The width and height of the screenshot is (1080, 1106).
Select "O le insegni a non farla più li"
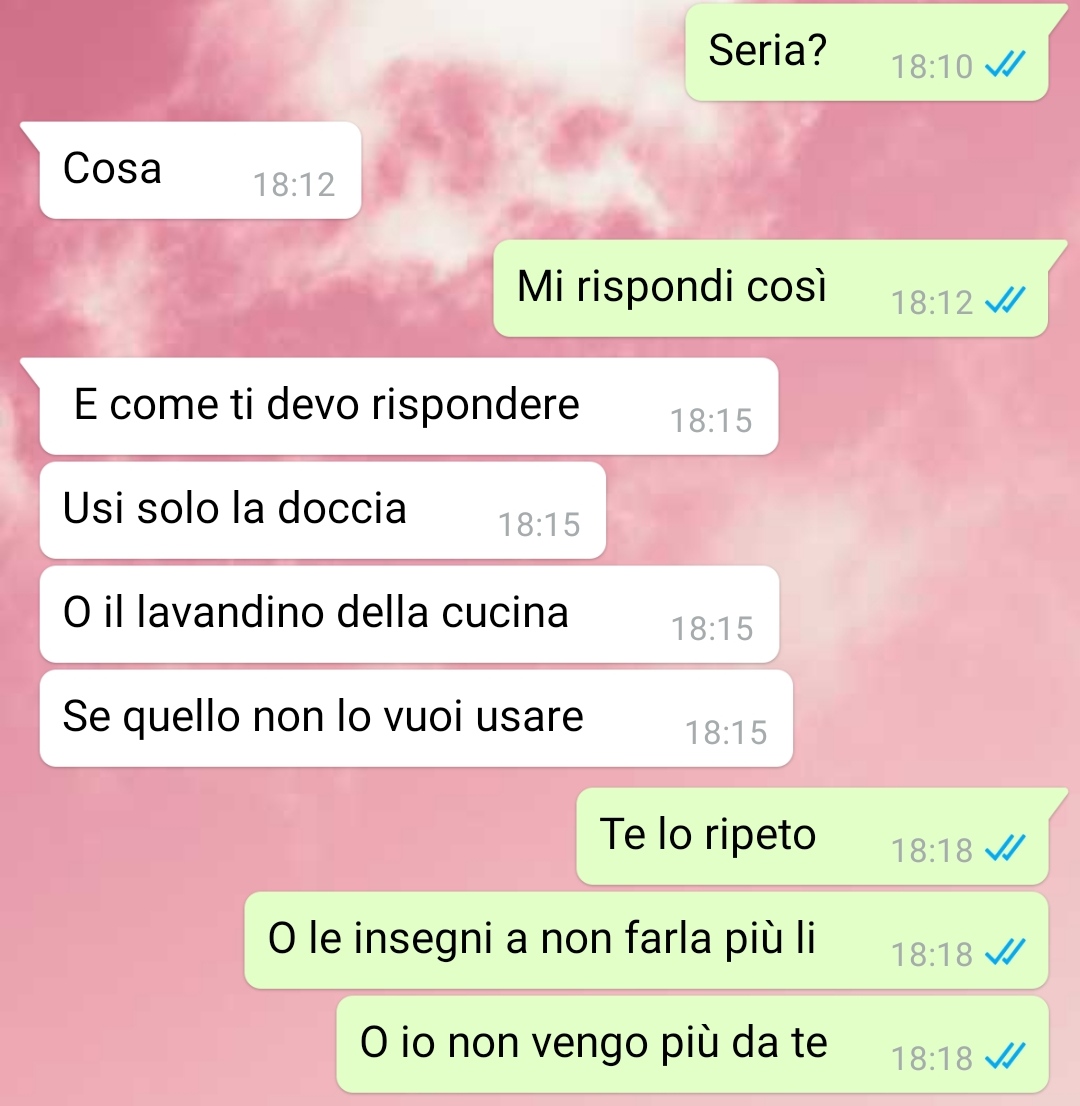(x=646, y=940)
